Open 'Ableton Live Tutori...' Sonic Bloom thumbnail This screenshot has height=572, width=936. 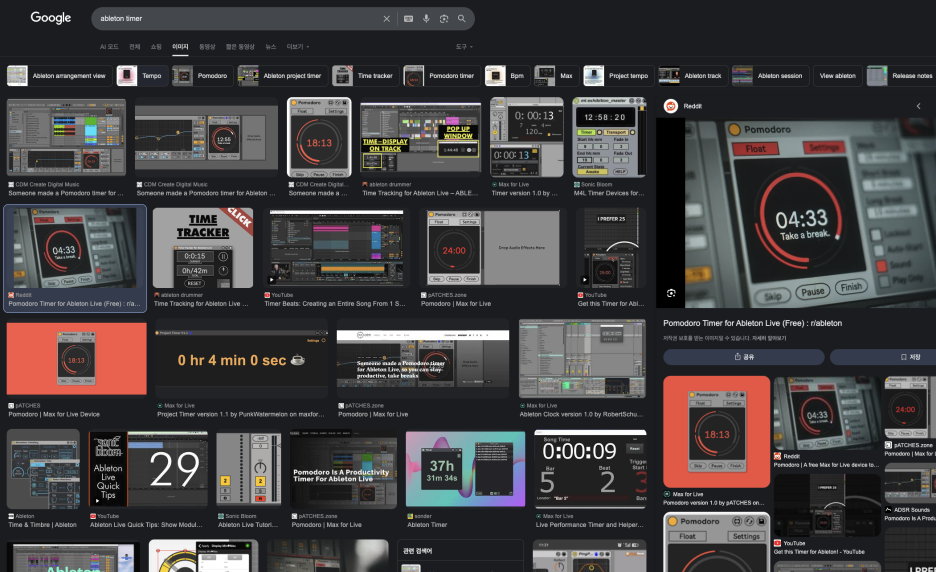pos(249,469)
